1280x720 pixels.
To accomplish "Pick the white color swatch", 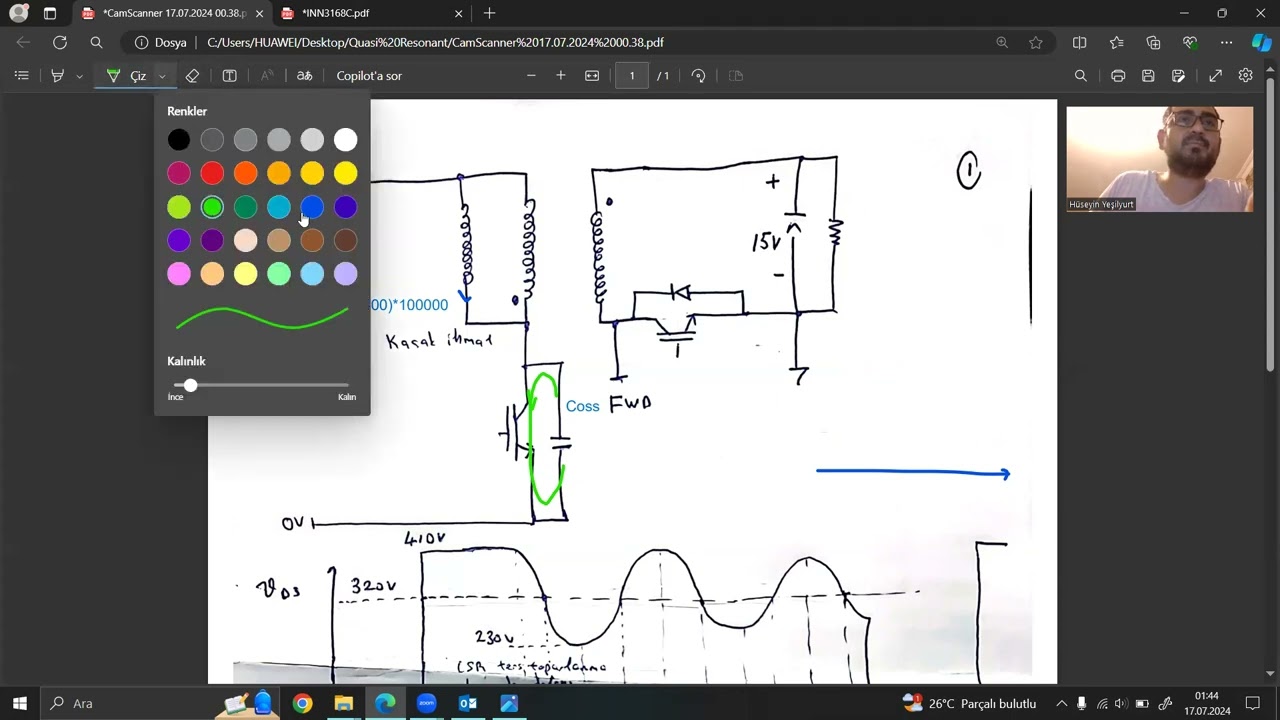I will [345, 140].
